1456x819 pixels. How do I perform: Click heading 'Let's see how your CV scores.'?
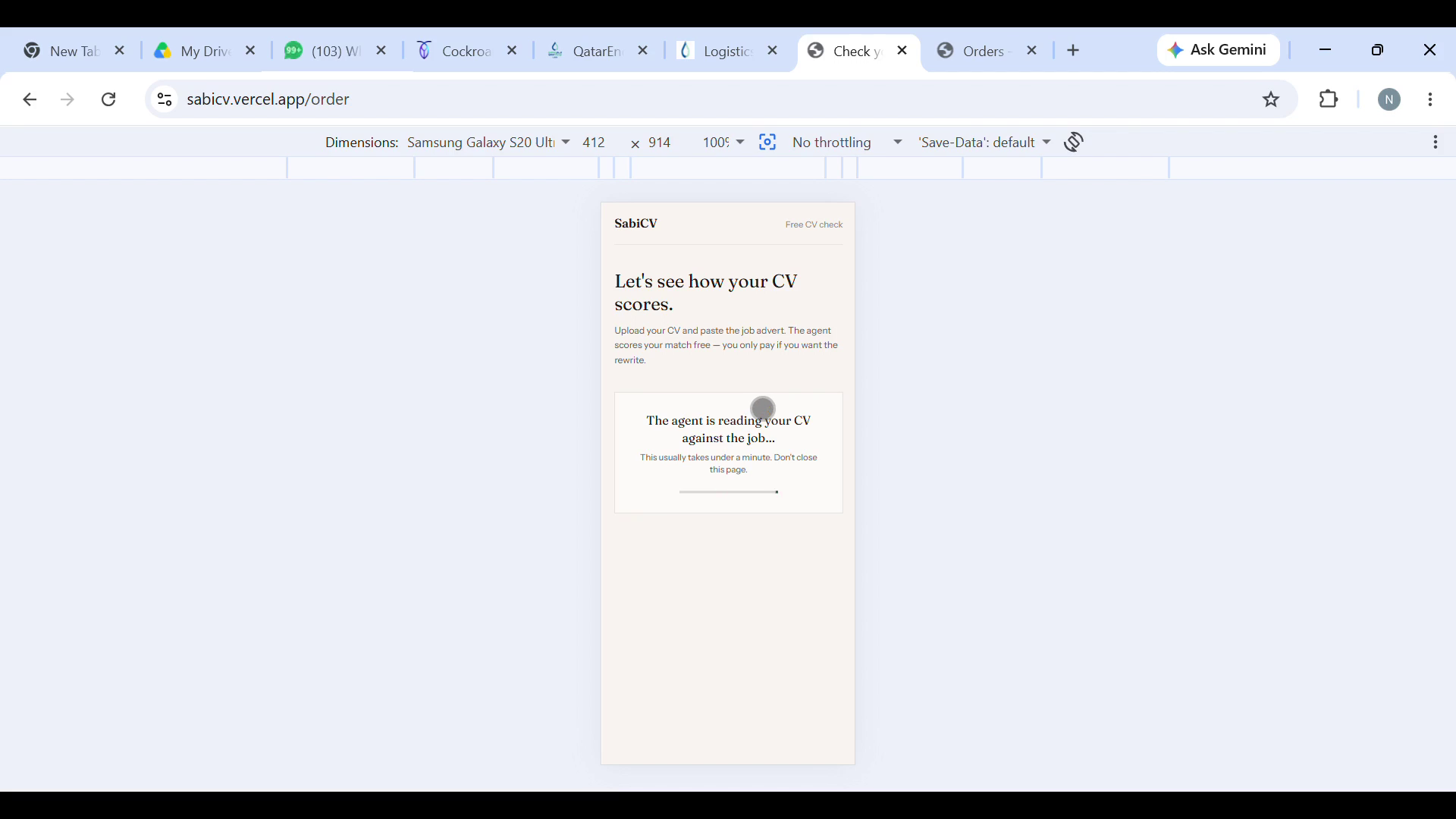click(x=706, y=293)
